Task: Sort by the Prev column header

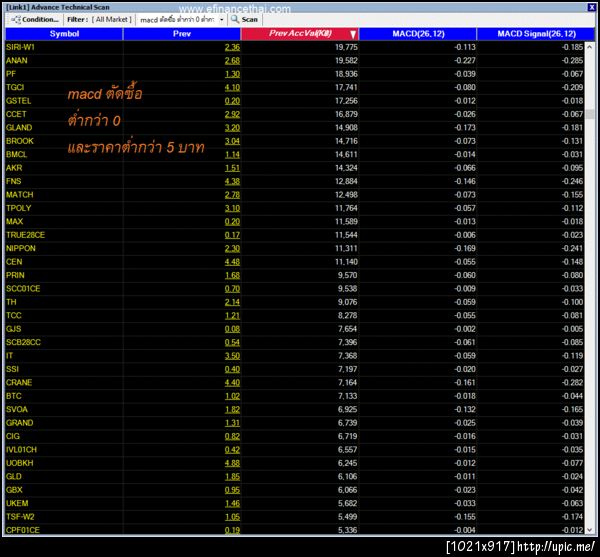Action: (182, 34)
